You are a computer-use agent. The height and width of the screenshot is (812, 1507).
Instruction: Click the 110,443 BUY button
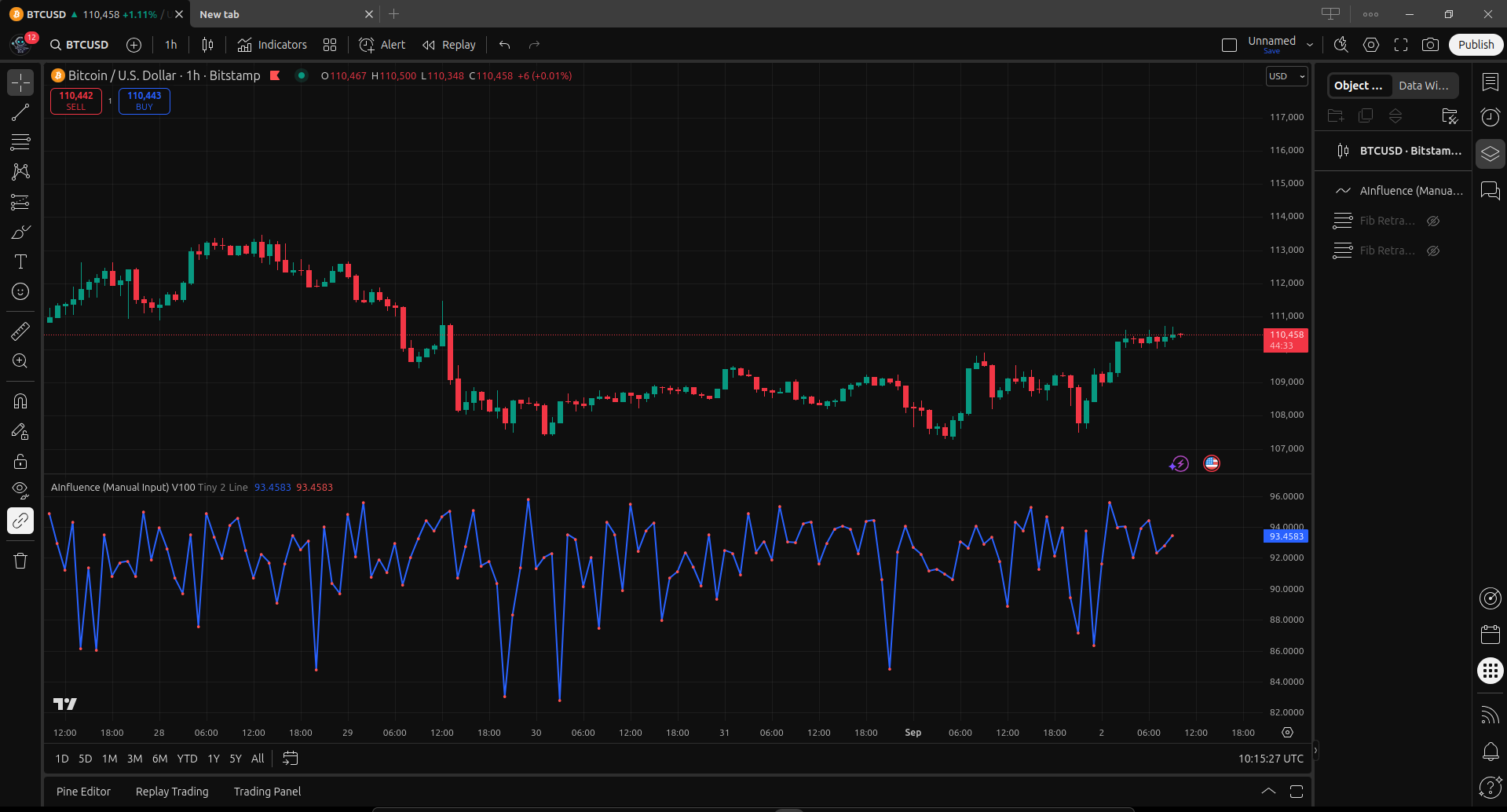[144, 101]
